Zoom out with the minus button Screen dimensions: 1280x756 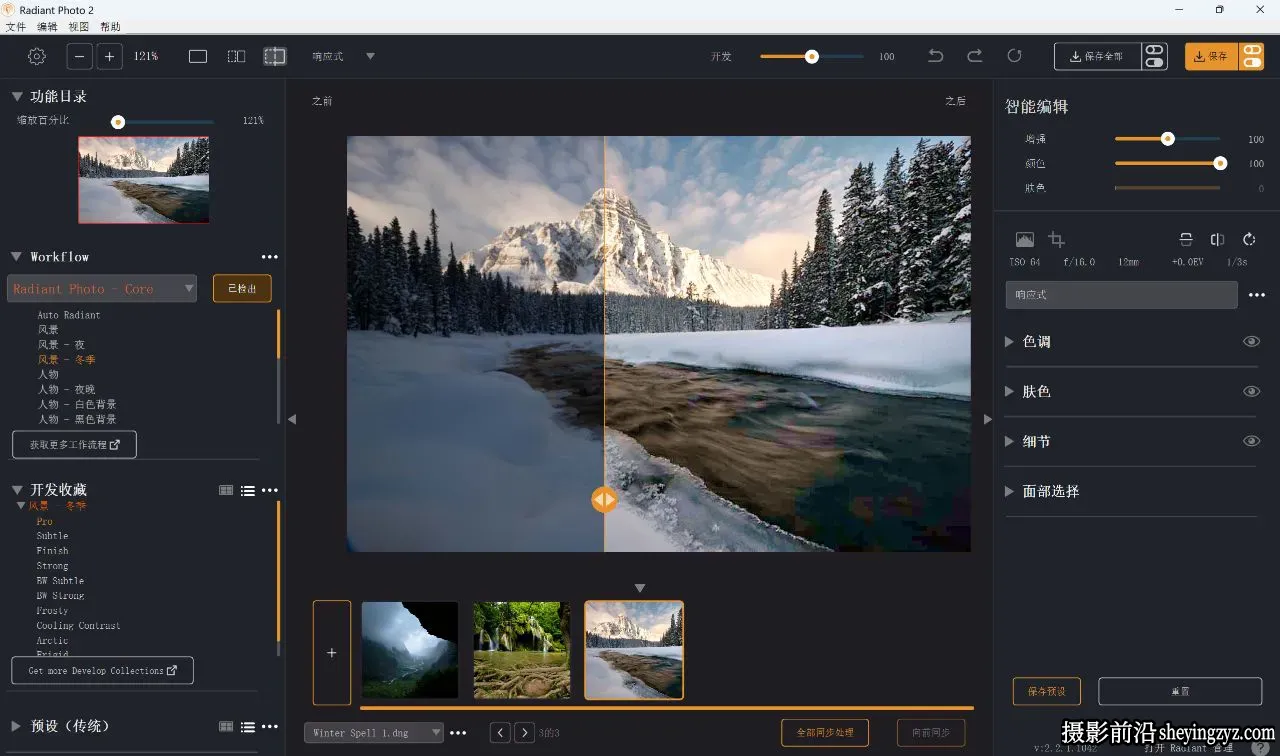point(80,56)
